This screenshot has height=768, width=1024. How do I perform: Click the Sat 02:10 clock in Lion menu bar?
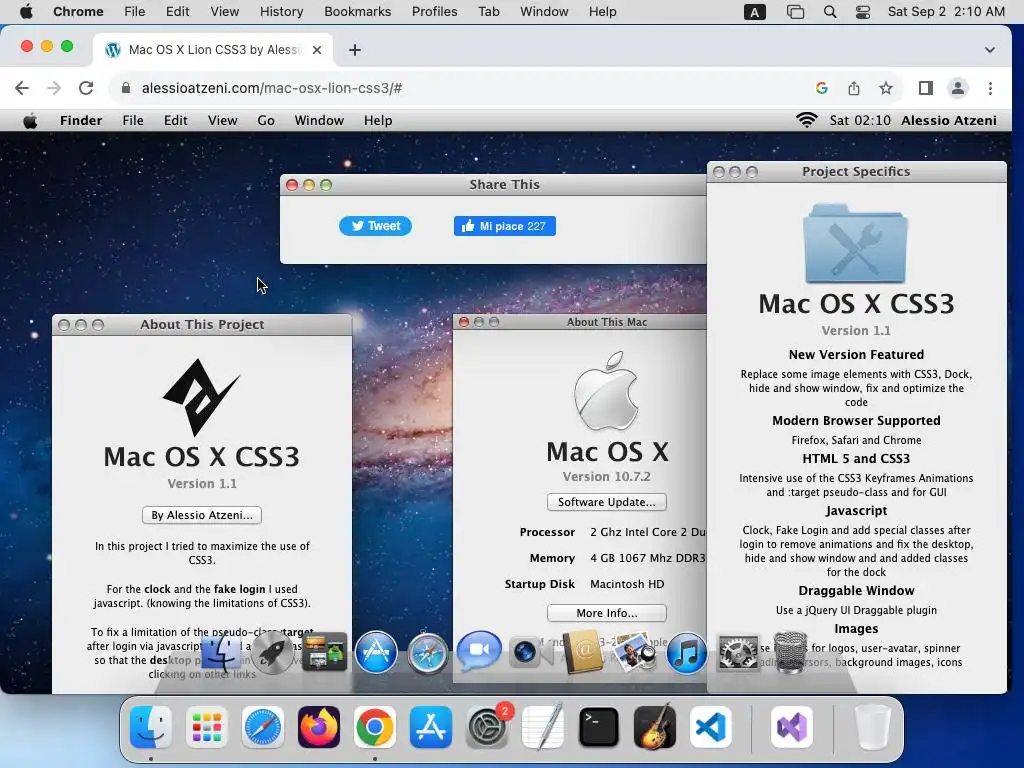(860, 121)
